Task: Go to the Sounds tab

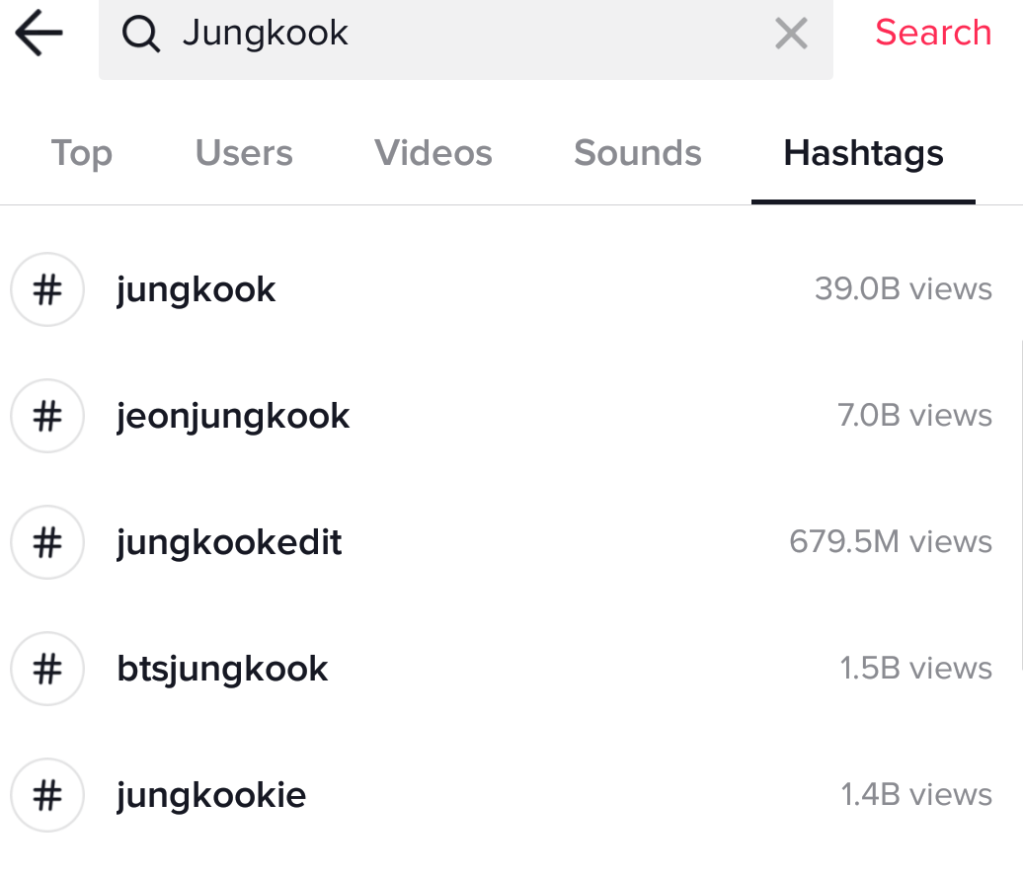Action: click(638, 153)
